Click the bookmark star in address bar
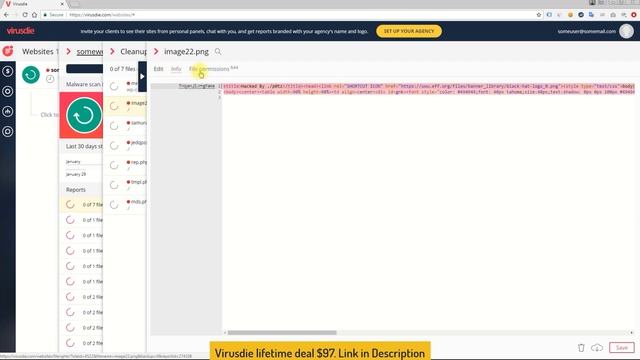 click(539, 15)
